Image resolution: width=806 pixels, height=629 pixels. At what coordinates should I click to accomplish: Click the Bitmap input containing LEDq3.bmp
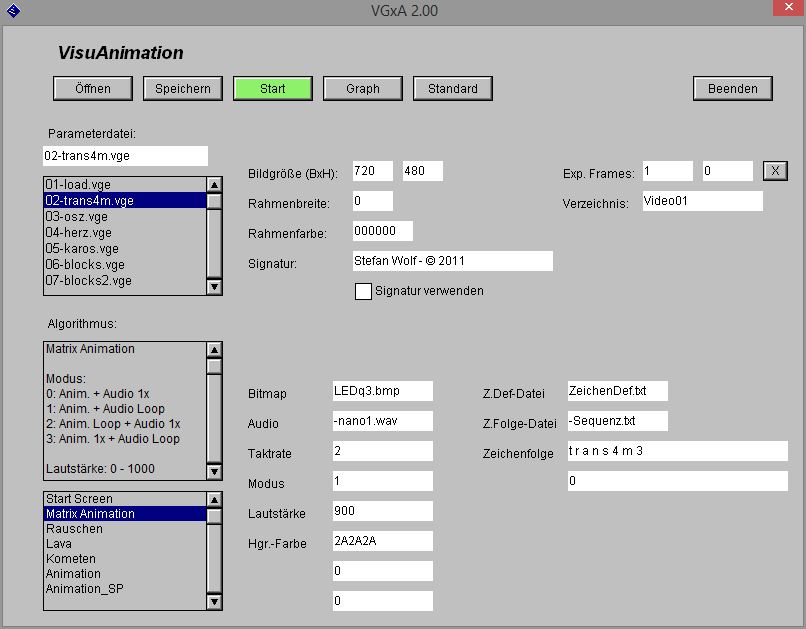coord(381,391)
